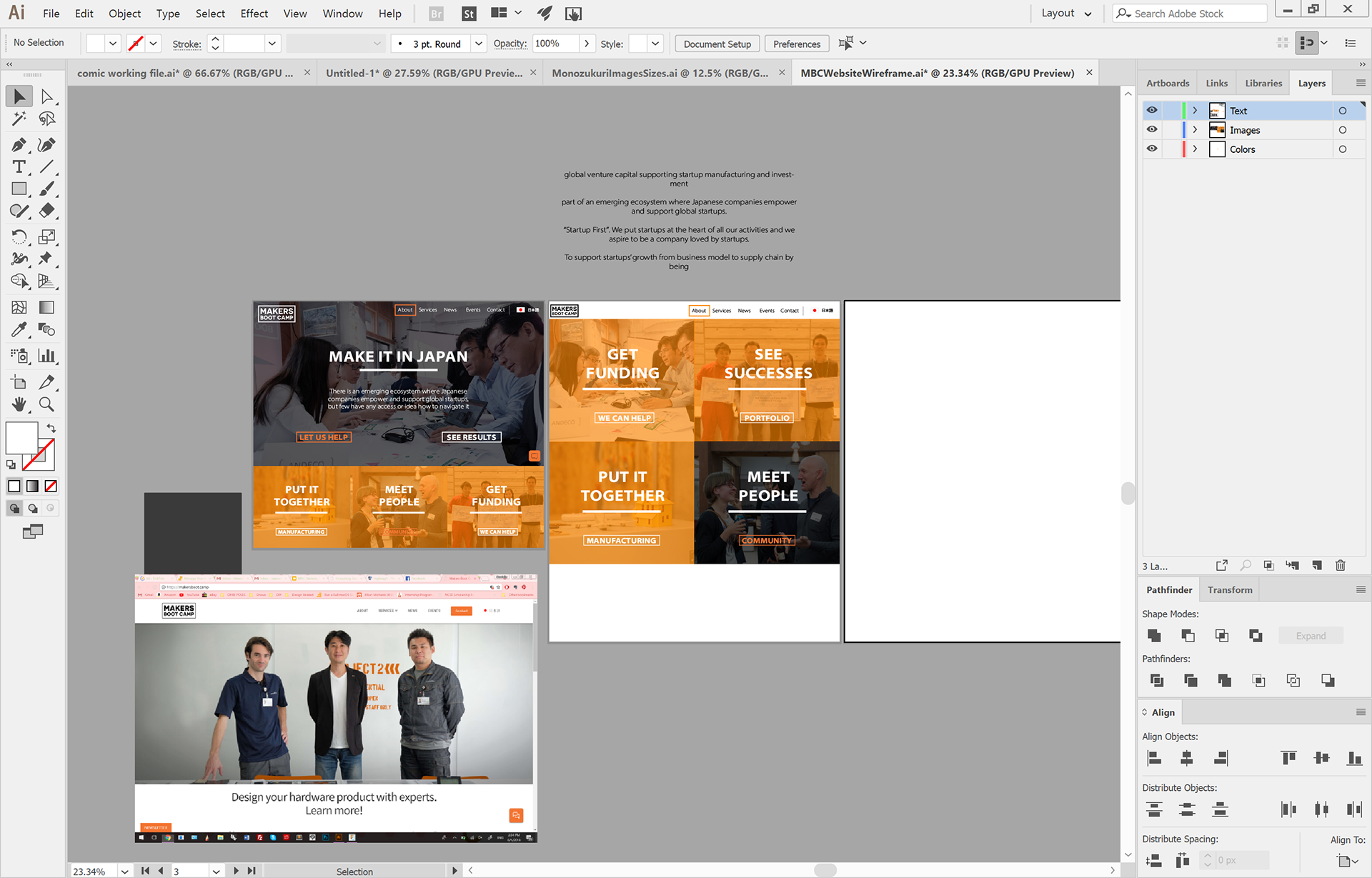This screenshot has height=878, width=1372.
Task: Go to first artboard
Action: coord(145,871)
